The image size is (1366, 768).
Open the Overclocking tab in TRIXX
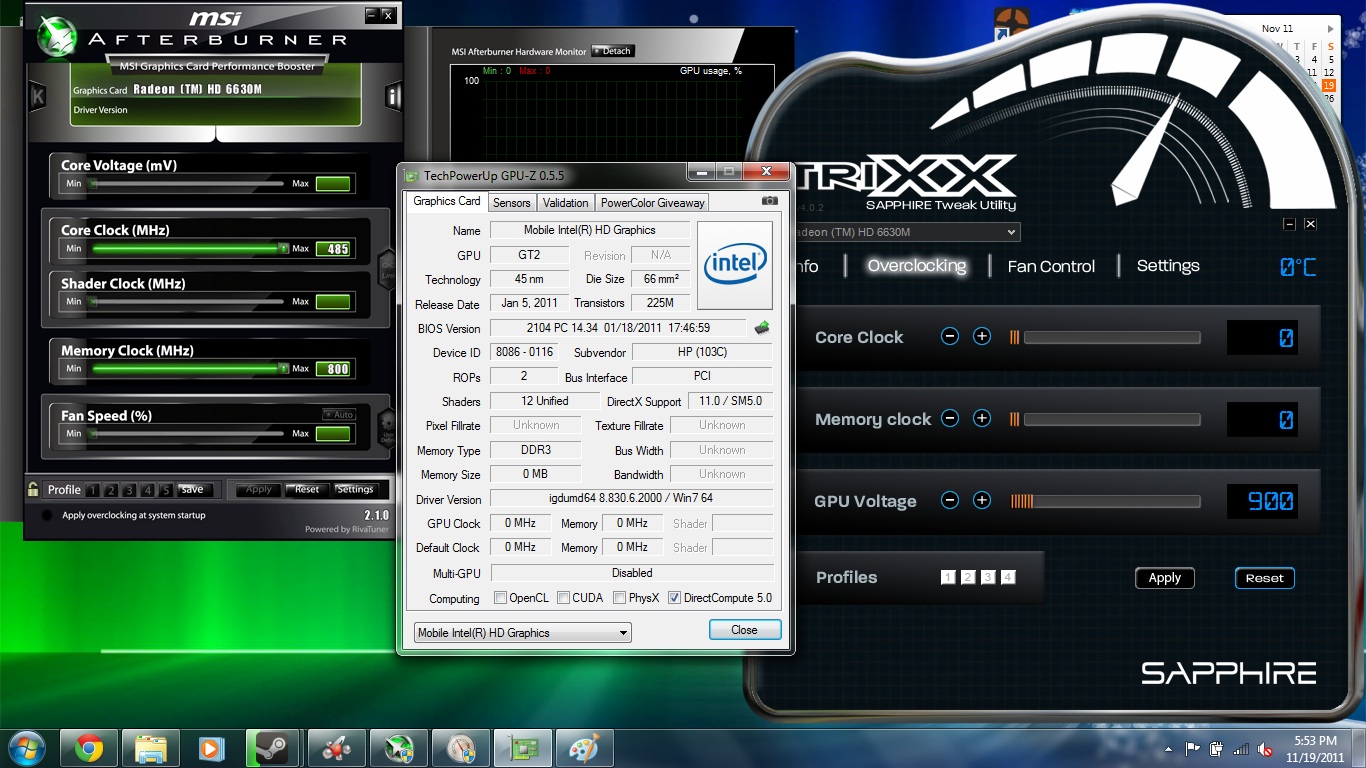coord(917,266)
